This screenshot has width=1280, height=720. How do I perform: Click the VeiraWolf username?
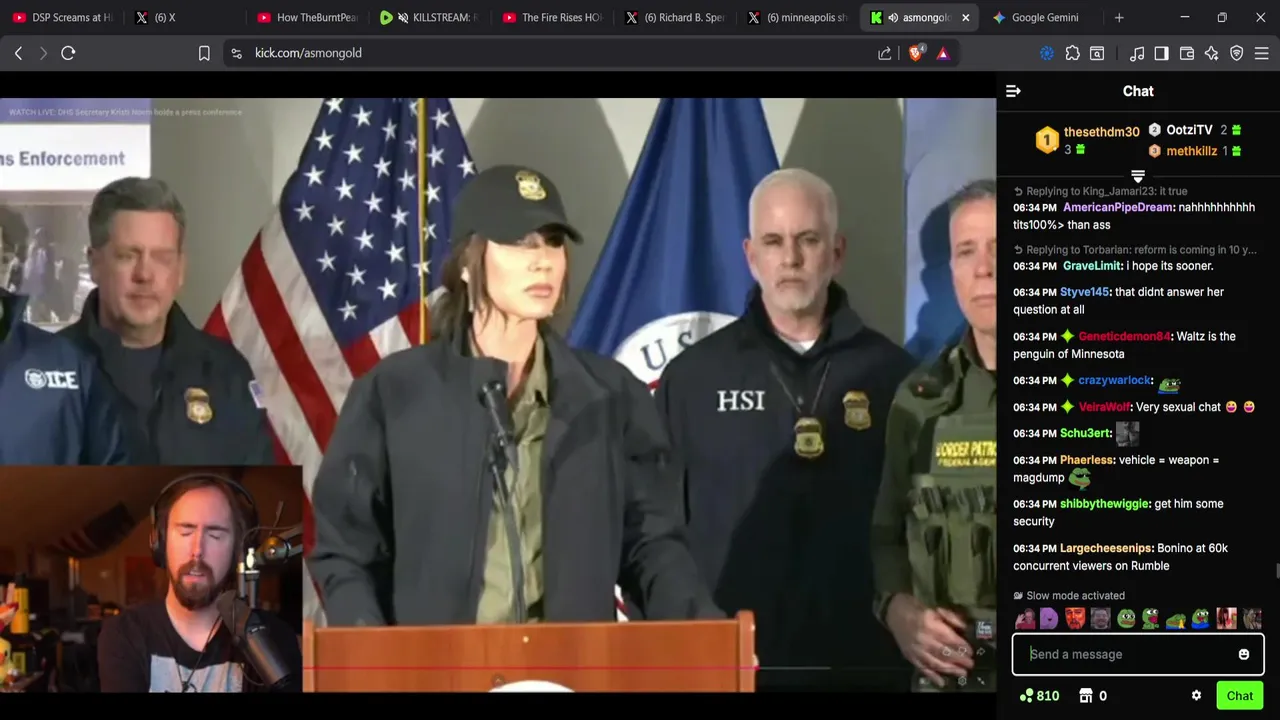(1104, 407)
